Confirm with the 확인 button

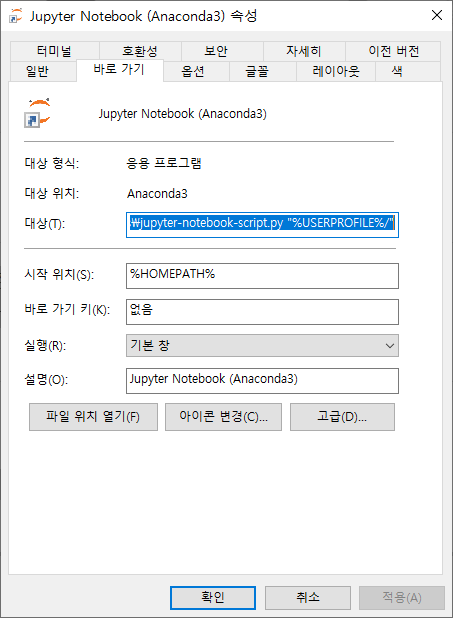[x=213, y=598]
